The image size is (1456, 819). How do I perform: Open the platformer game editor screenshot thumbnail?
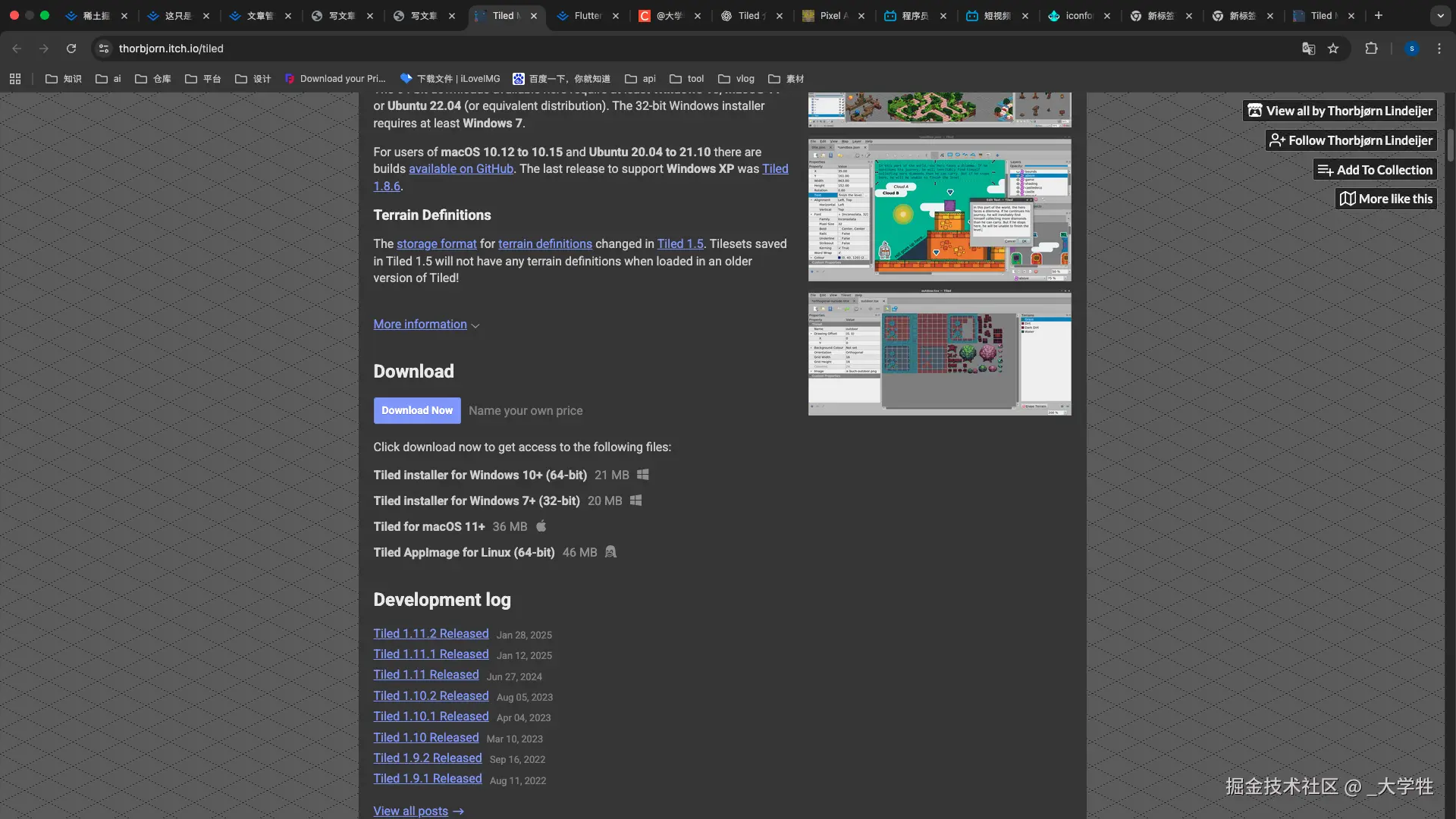(x=940, y=210)
